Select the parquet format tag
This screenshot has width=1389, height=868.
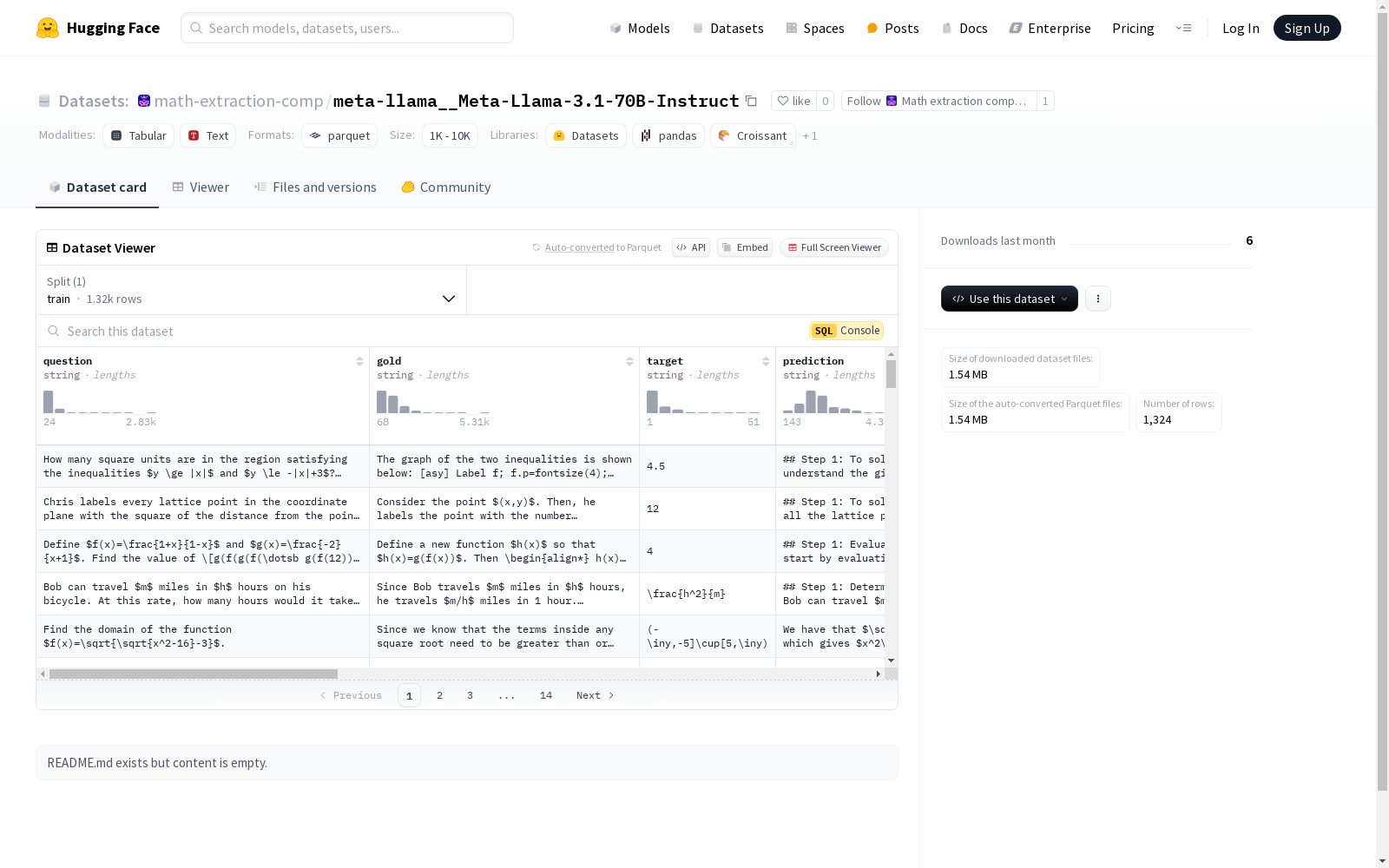pos(339,135)
